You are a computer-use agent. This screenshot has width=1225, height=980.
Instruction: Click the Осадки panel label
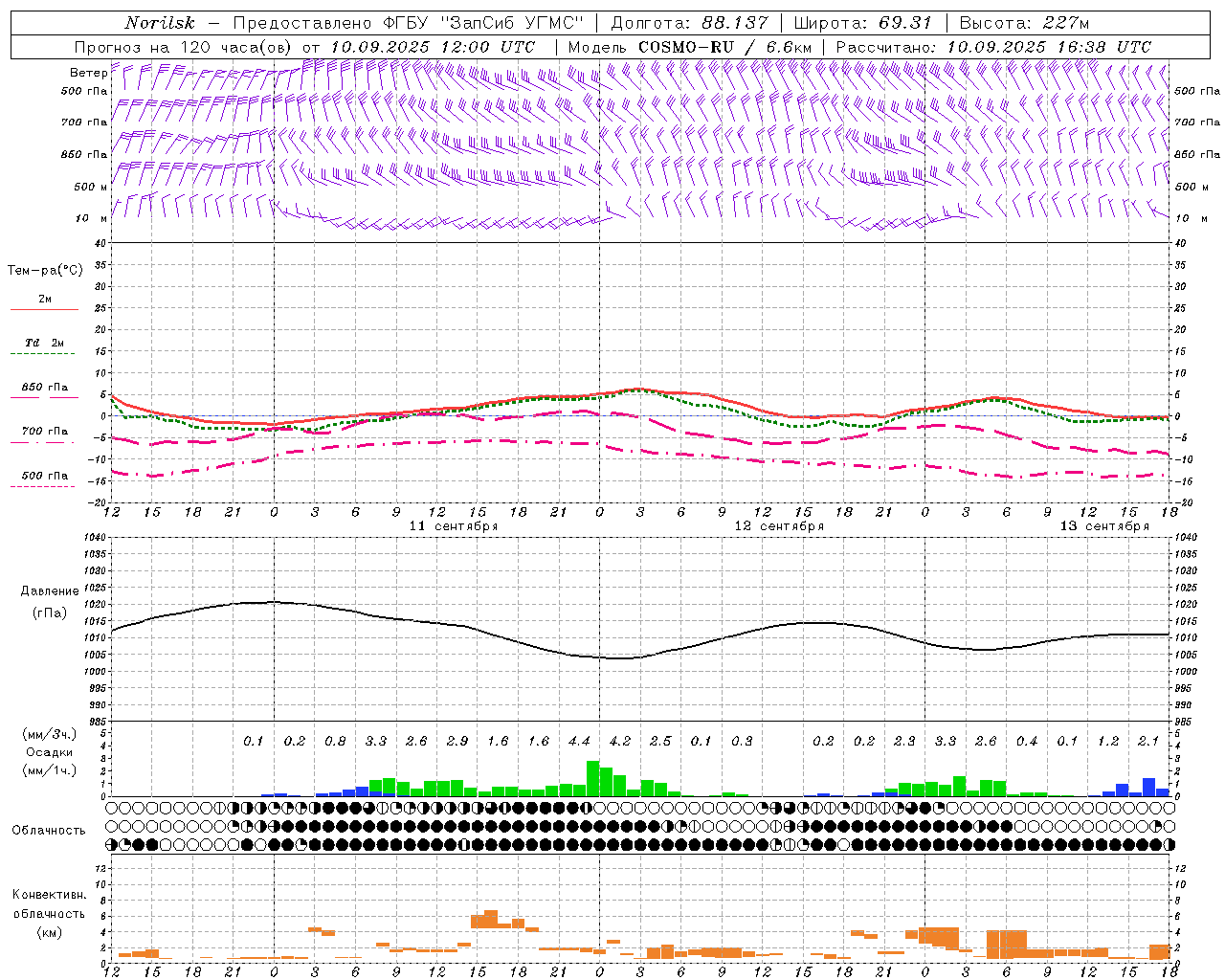click(x=50, y=752)
